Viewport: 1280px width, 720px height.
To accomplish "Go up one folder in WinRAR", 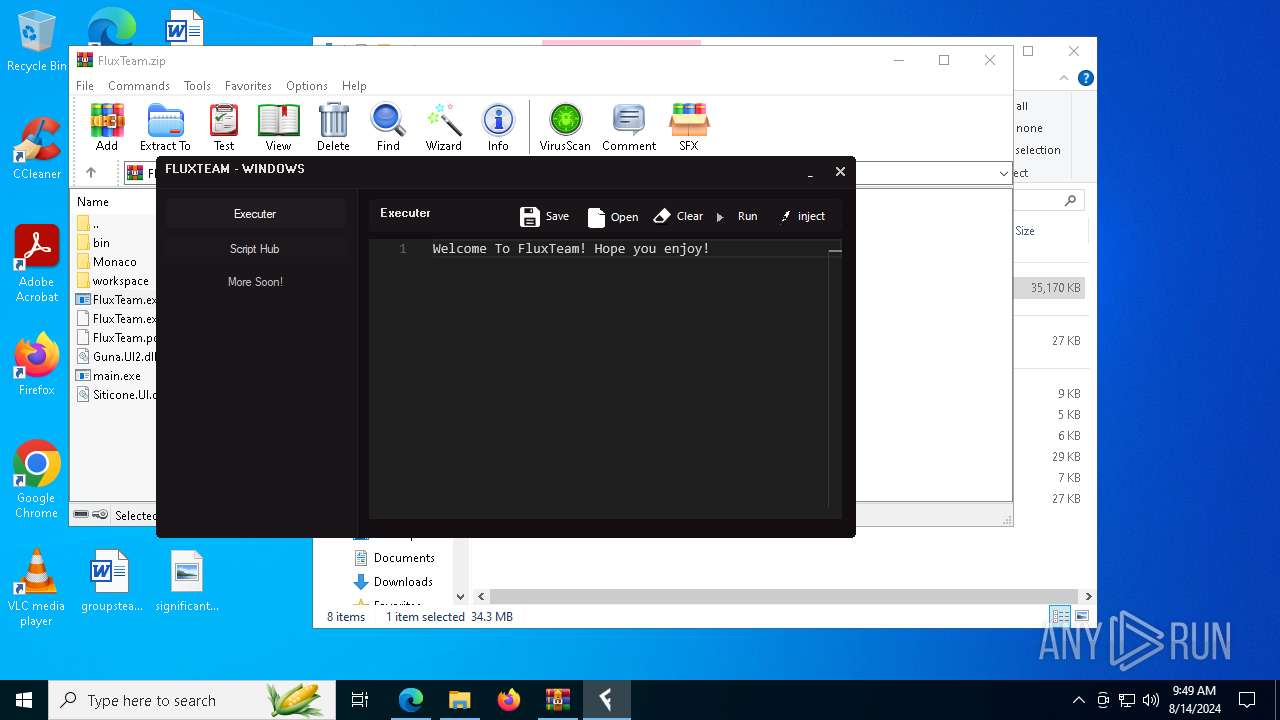I will click(91, 173).
